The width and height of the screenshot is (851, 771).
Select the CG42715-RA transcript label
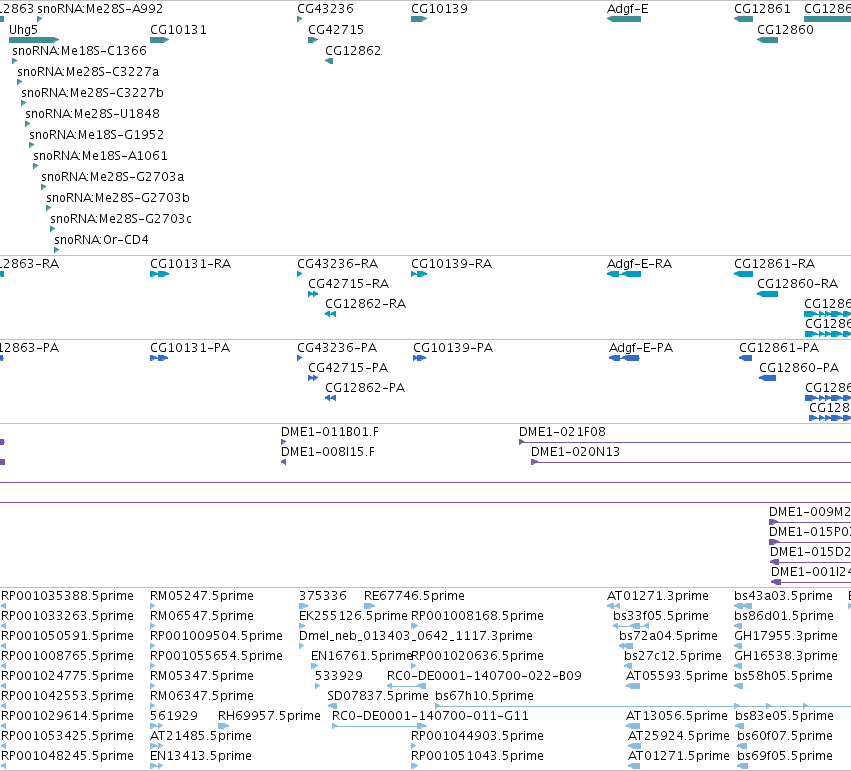[348, 284]
